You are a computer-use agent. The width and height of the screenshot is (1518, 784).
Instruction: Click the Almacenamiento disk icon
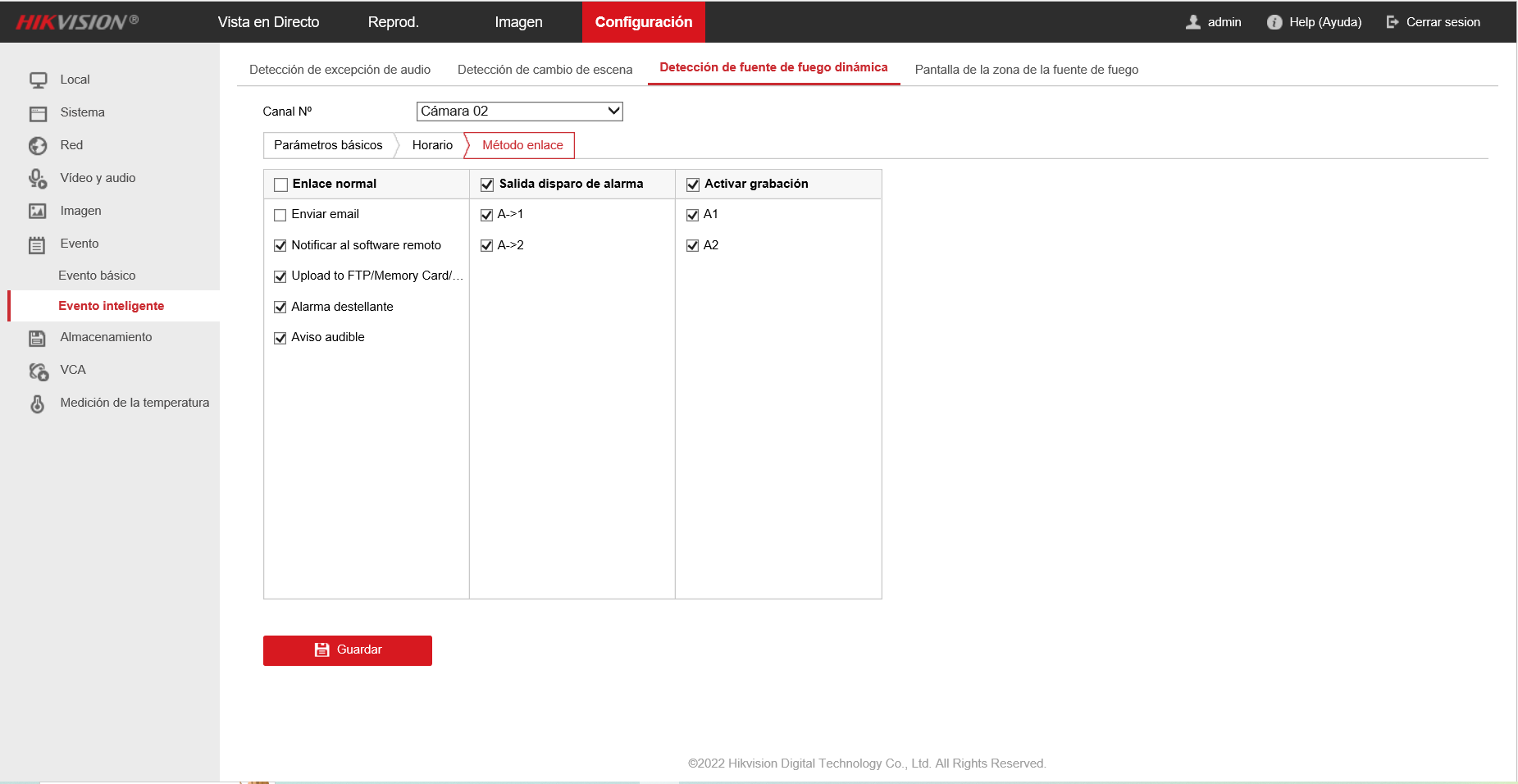38,338
